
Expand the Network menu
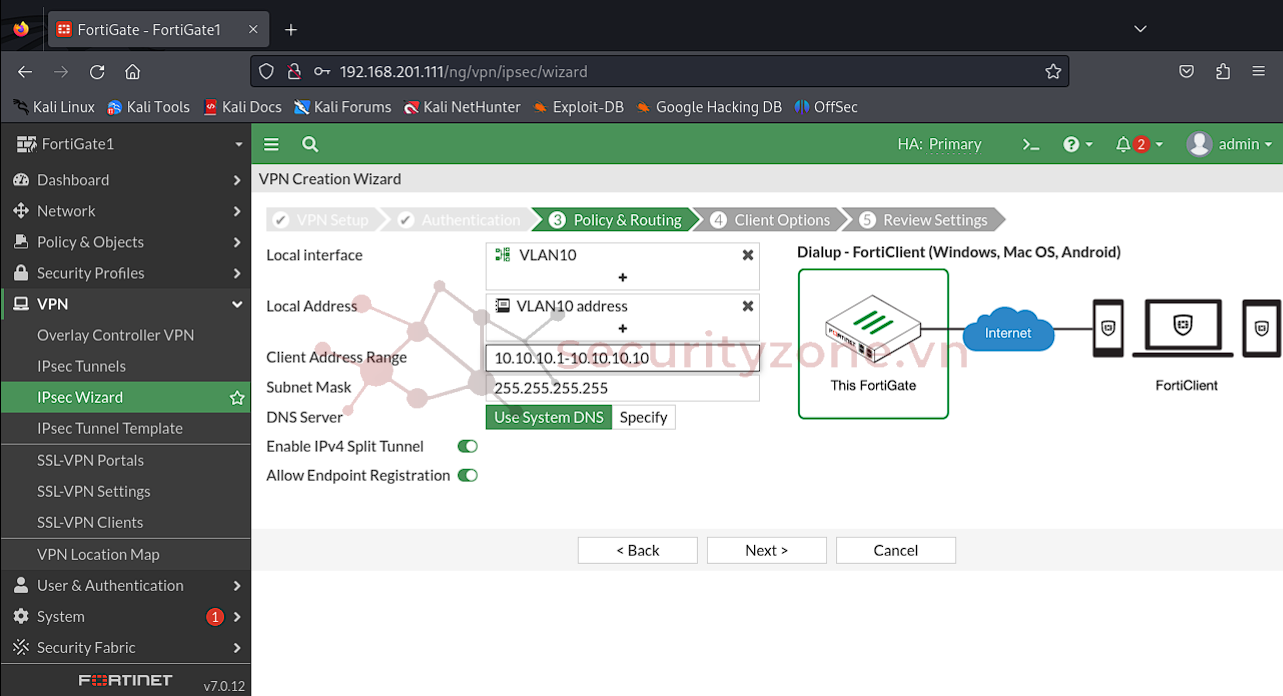[x=126, y=211]
